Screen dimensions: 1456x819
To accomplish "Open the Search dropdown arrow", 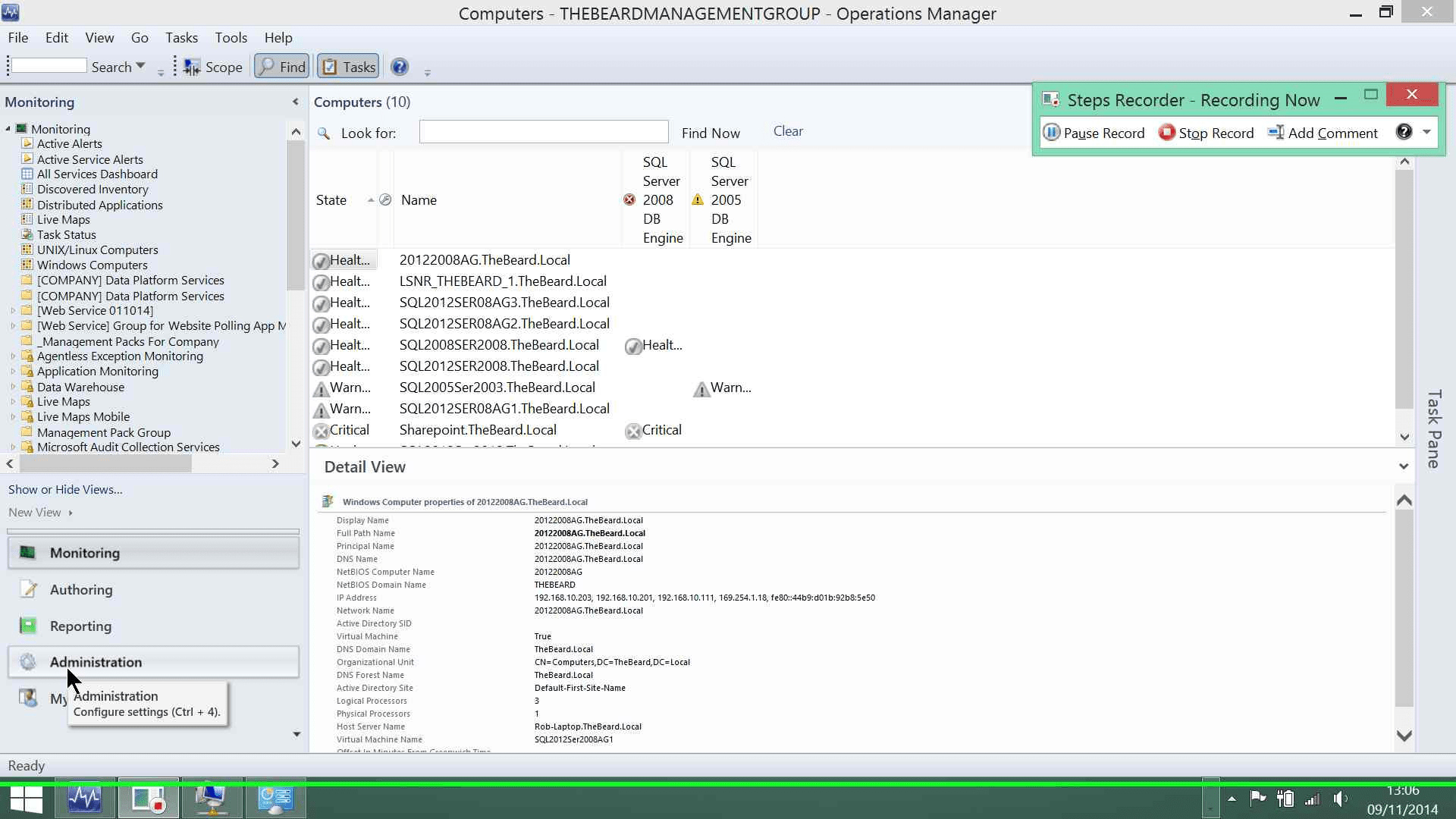I will pyautogui.click(x=140, y=67).
